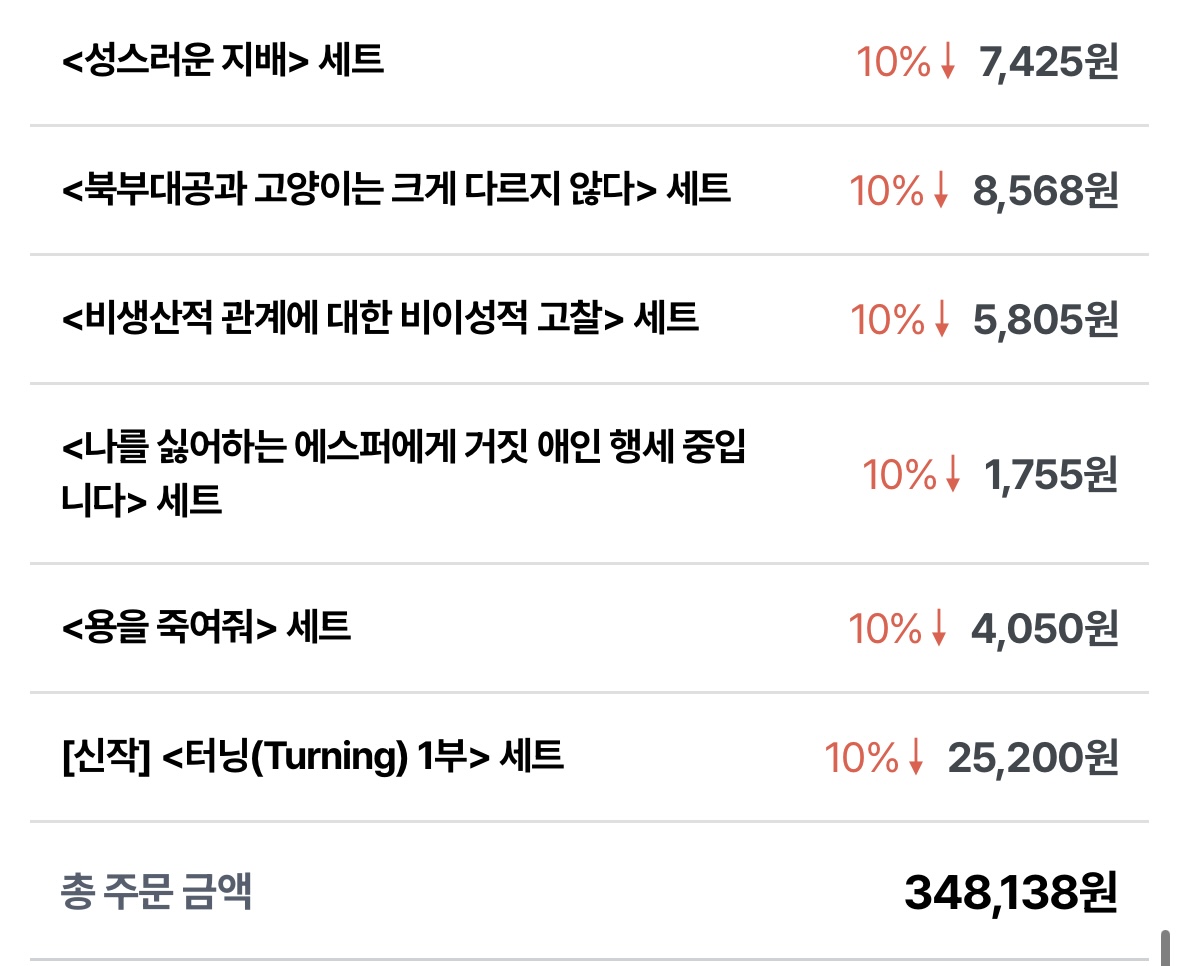Click the scrollbar thumb at right edge
Viewport: 1179px width, 966px height.
point(1164,948)
